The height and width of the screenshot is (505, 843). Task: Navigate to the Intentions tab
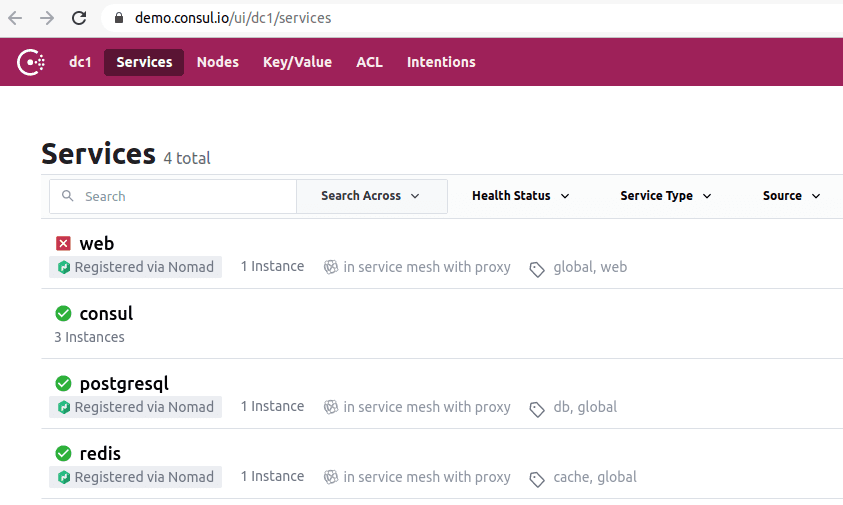tap(441, 62)
